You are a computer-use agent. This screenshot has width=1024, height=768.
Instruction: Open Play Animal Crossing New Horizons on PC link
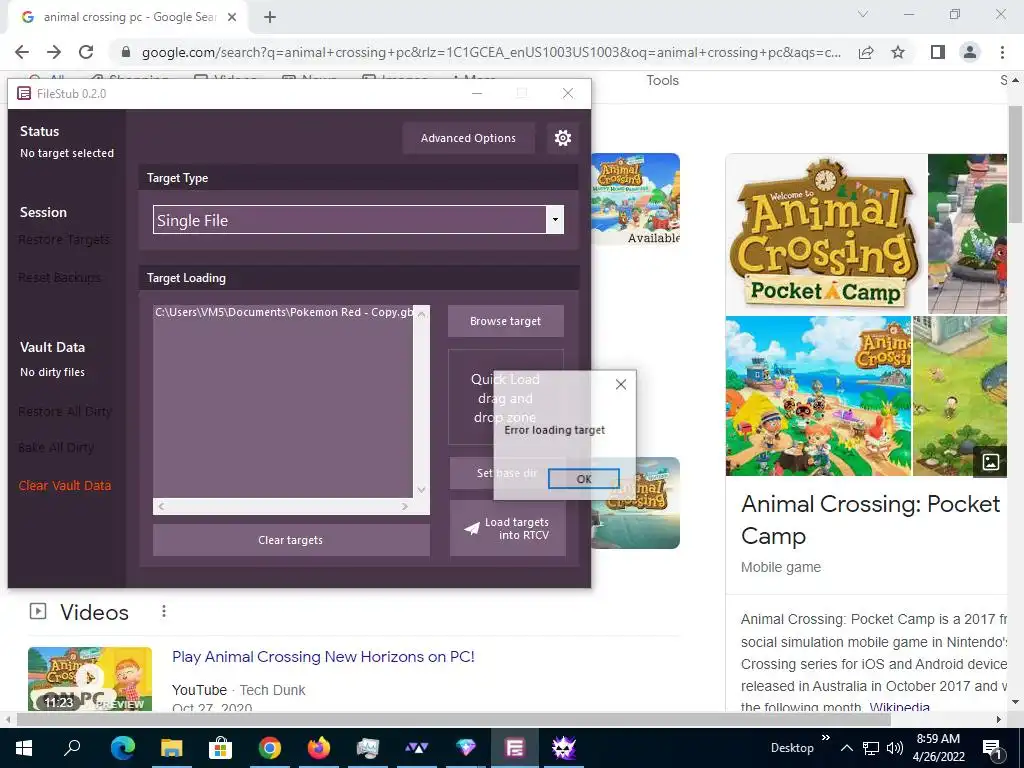tap(323, 656)
